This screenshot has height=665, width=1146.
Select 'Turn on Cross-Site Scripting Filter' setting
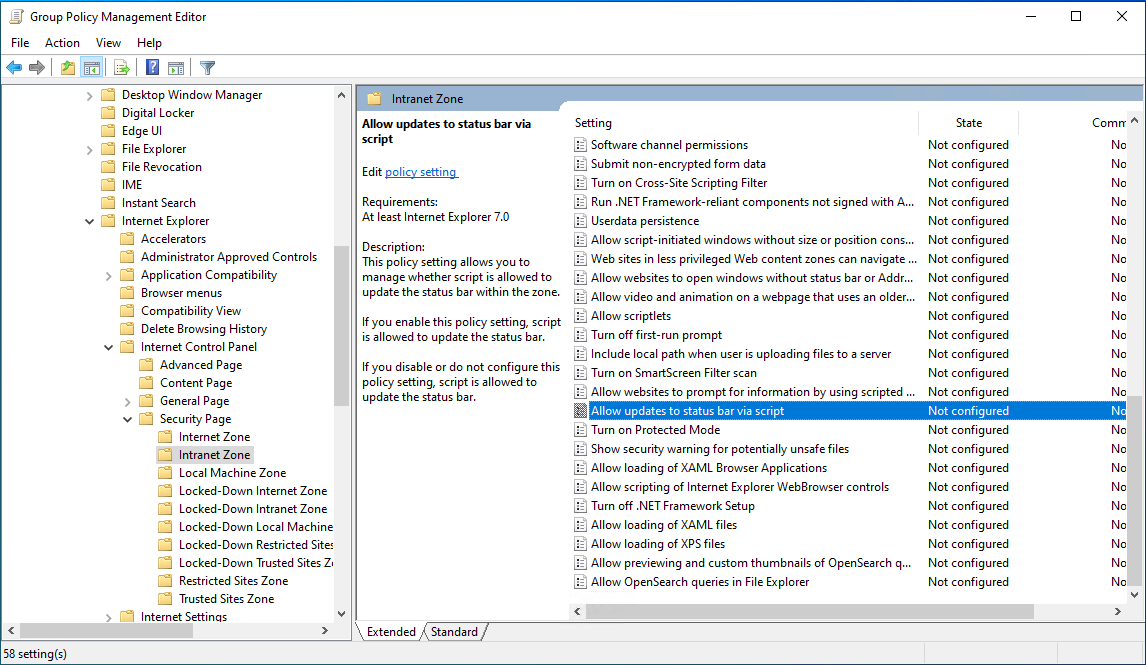point(679,183)
